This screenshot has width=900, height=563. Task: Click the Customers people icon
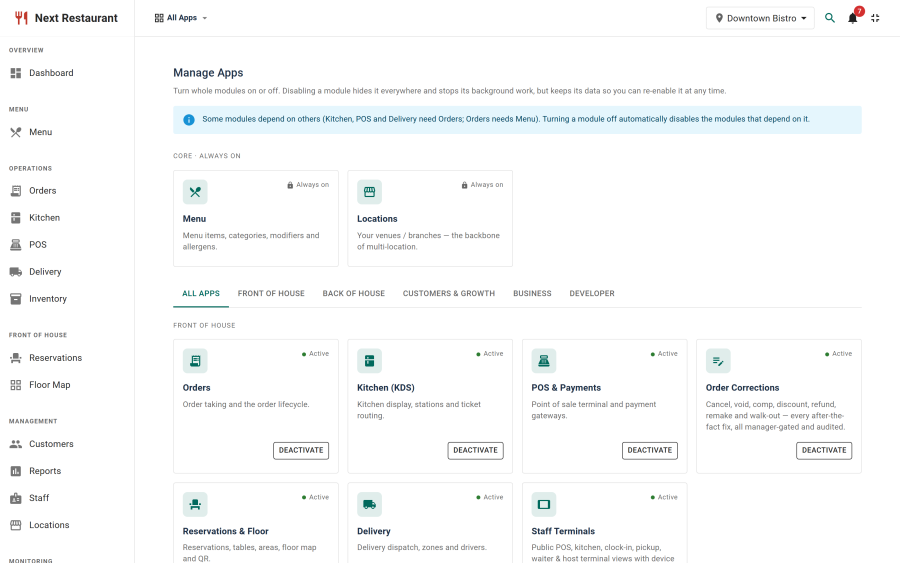click(16, 444)
